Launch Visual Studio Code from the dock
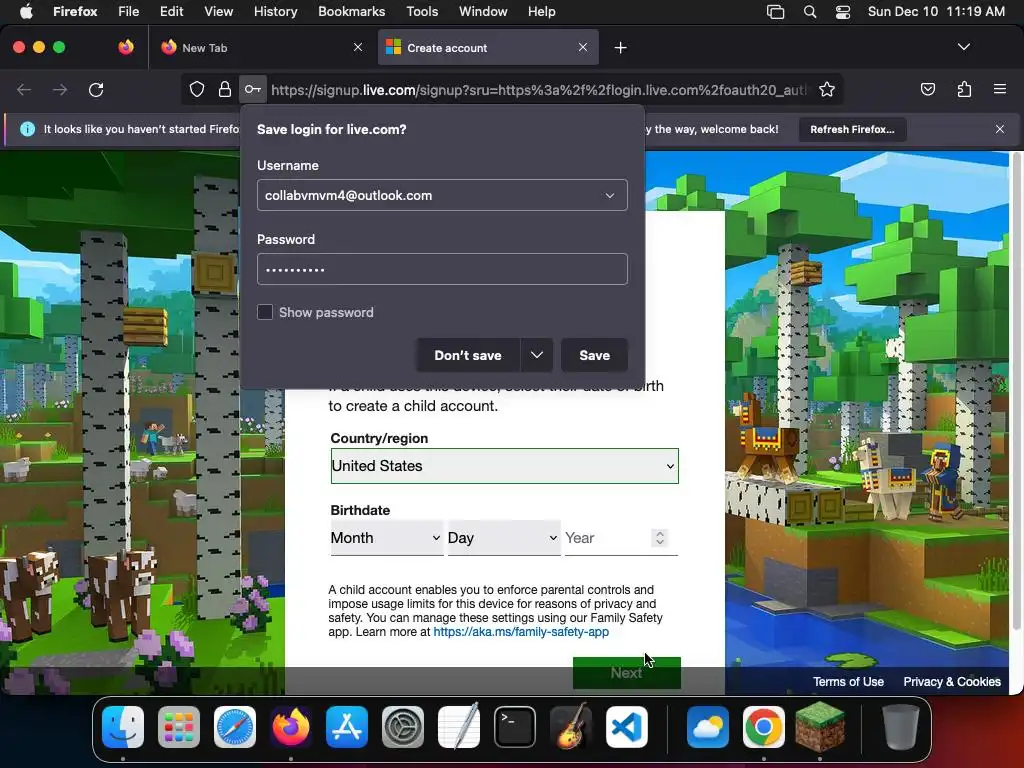1024x768 pixels. tap(627, 727)
